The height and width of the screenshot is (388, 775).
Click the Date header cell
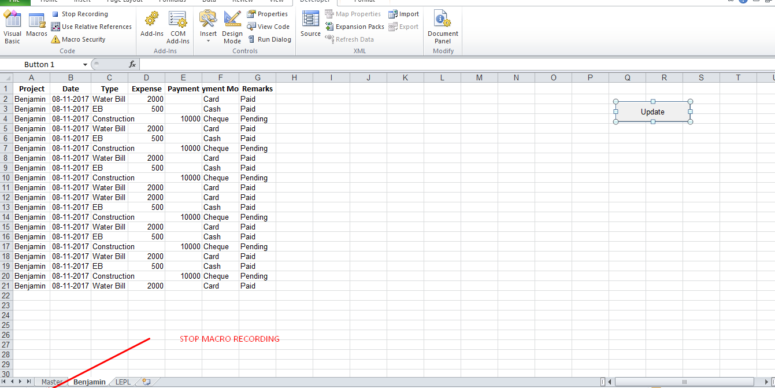(x=70, y=89)
